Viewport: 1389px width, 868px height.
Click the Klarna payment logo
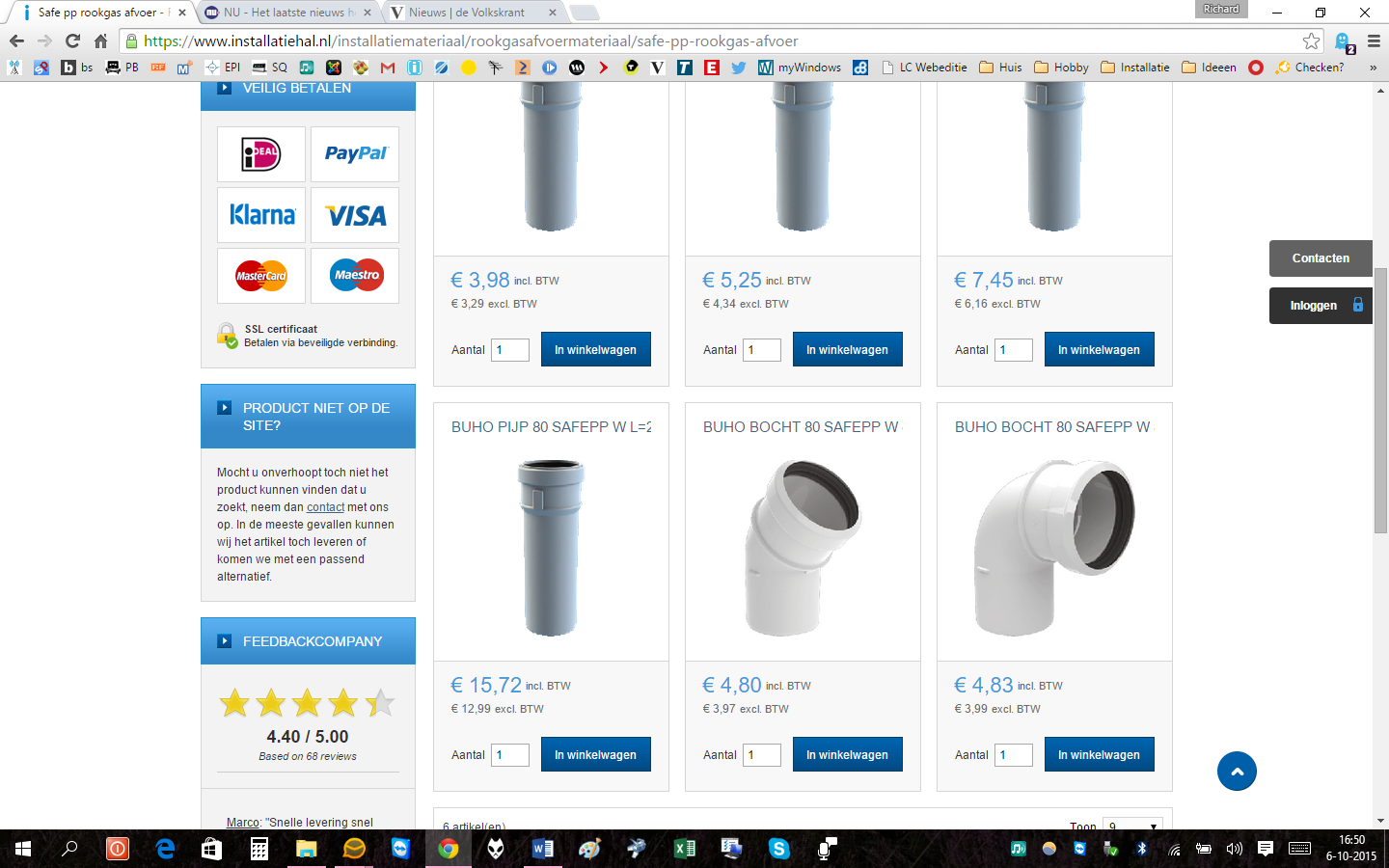coord(261,215)
